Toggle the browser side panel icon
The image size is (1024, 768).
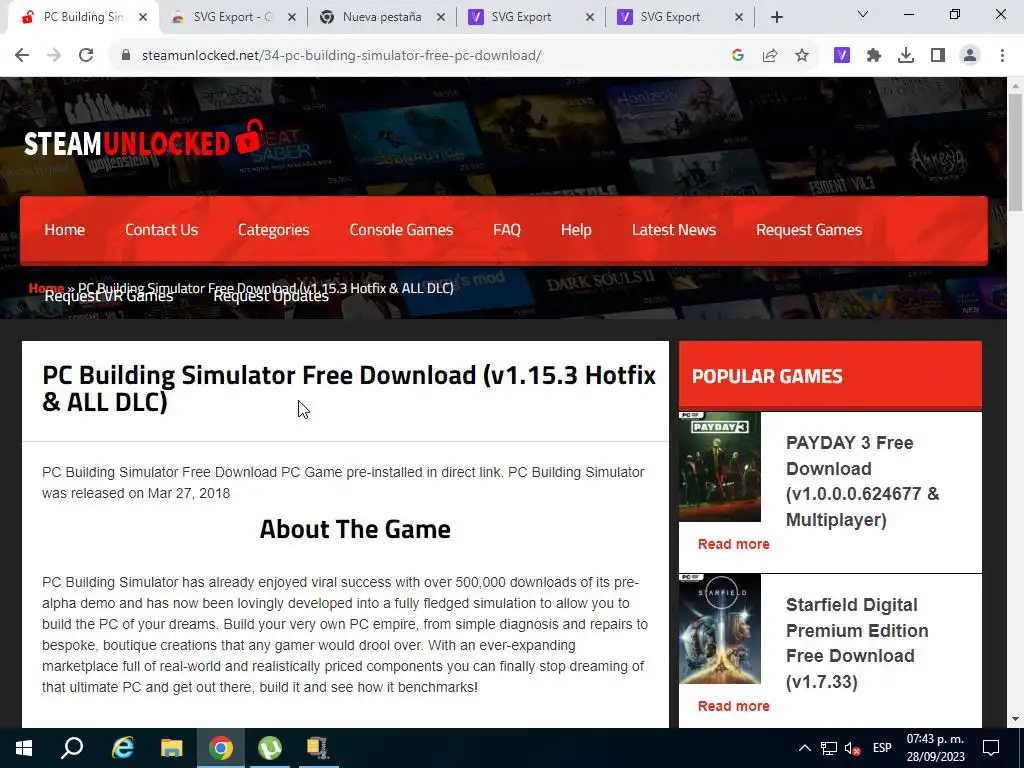coord(938,56)
